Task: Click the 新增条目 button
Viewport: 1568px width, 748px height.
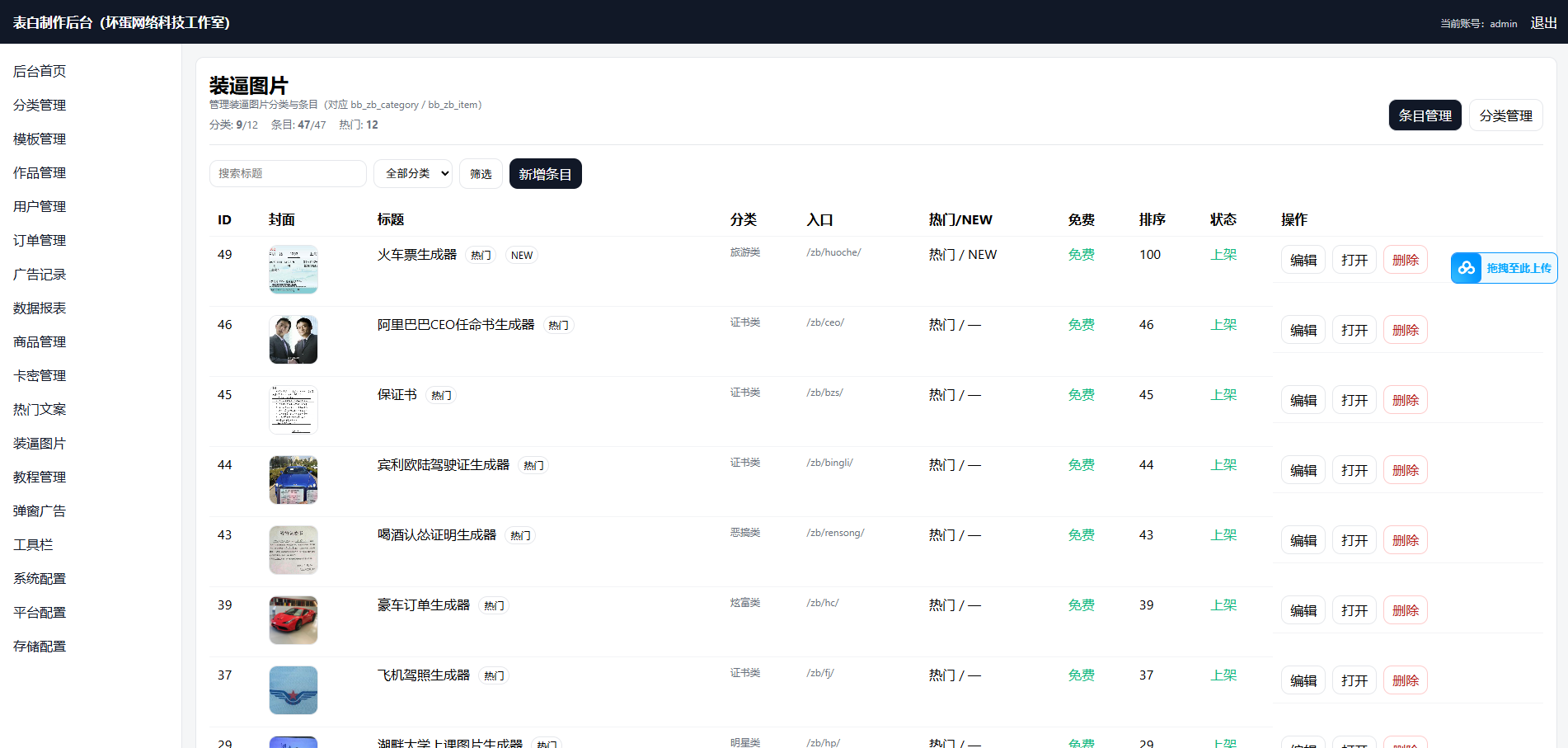Action: click(545, 174)
